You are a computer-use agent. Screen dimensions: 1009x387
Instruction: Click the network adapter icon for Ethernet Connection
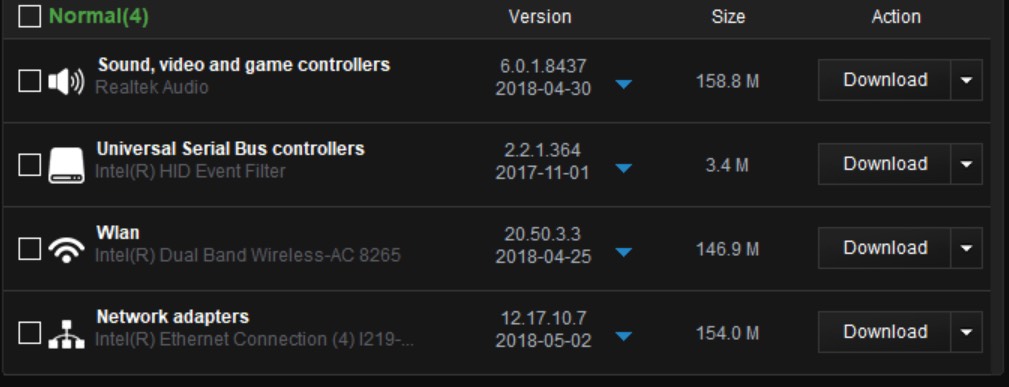[x=66, y=334]
